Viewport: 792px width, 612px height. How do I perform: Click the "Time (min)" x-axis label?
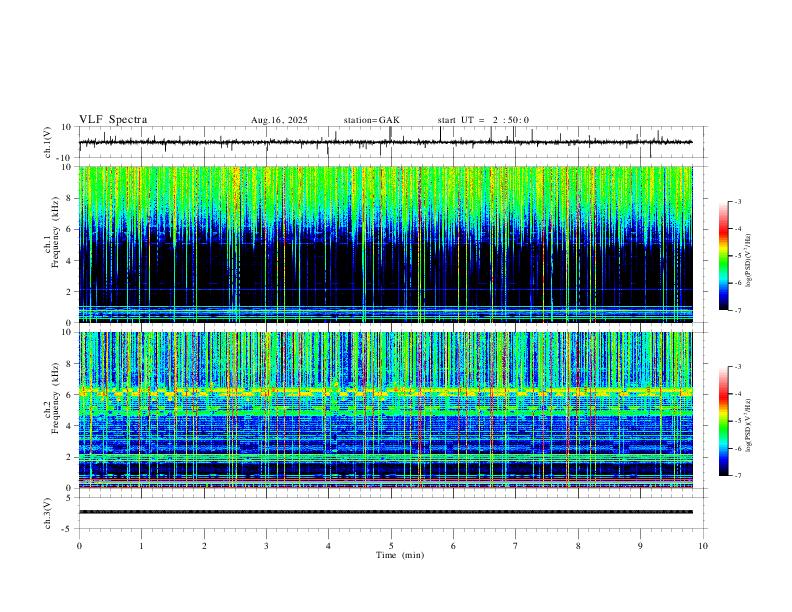click(x=400, y=555)
